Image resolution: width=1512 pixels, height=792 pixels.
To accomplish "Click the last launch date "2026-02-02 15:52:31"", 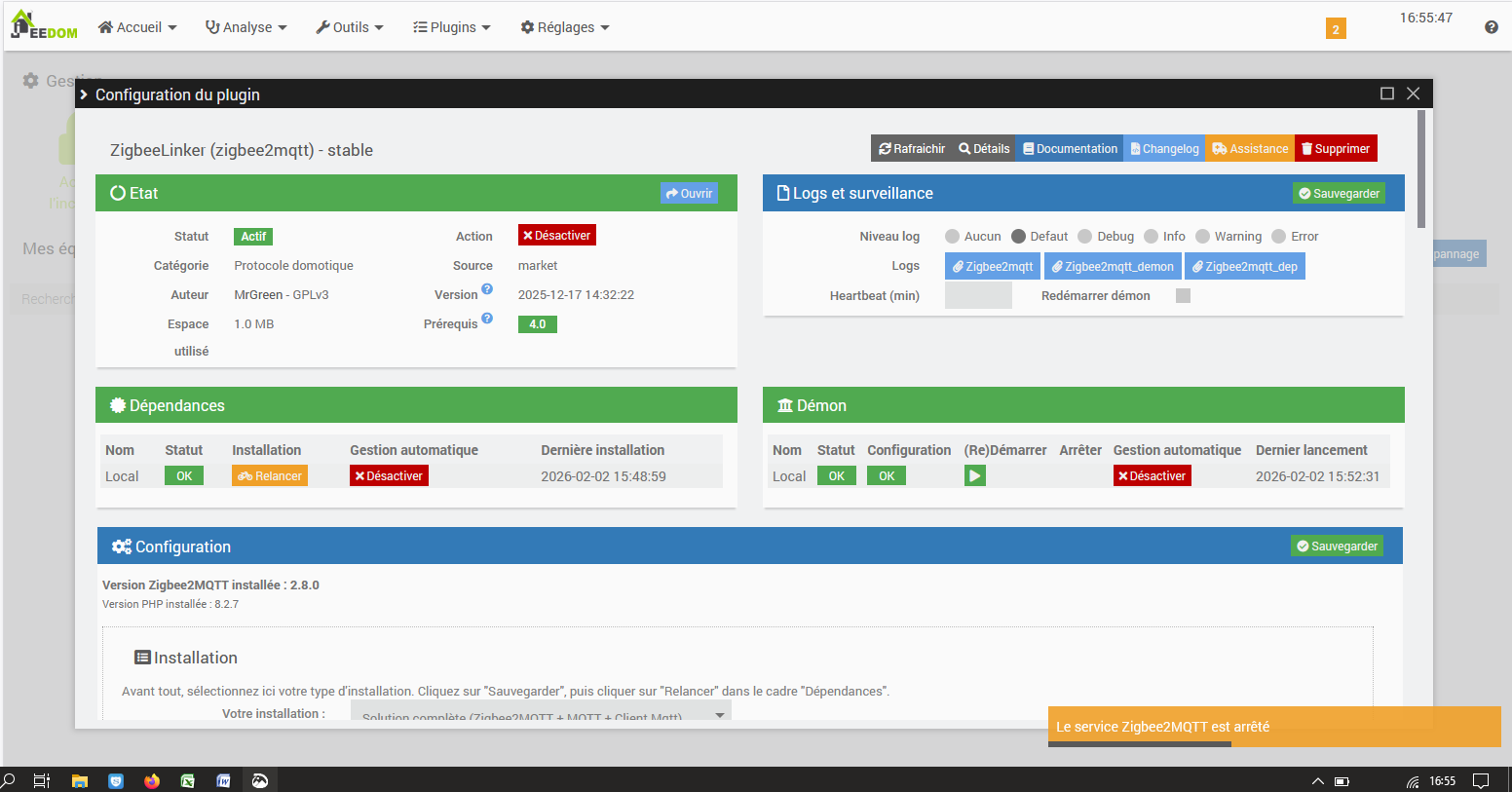I will point(1317,476).
